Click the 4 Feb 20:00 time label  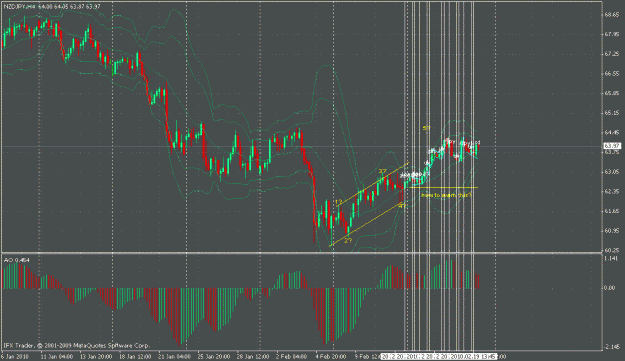coord(331,356)
